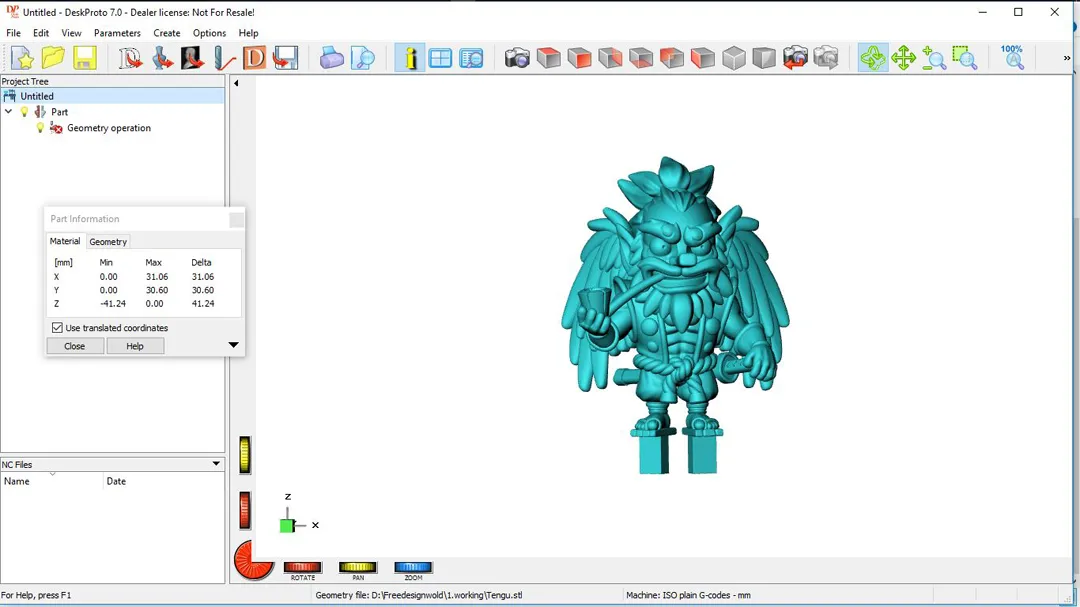Screen dimensions: 1080x607
Task: Activate the mouse zoom plus/minus icon
Action: [934, 59]
